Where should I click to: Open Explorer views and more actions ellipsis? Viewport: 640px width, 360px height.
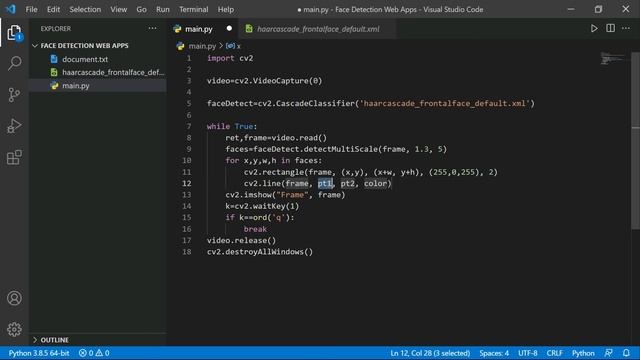[152, 29]
